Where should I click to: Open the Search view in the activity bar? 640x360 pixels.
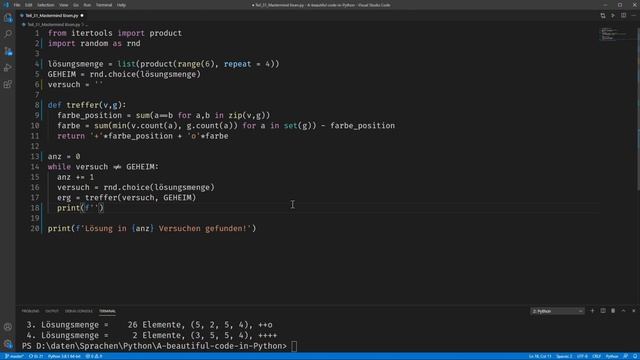[x=8, y=34]
